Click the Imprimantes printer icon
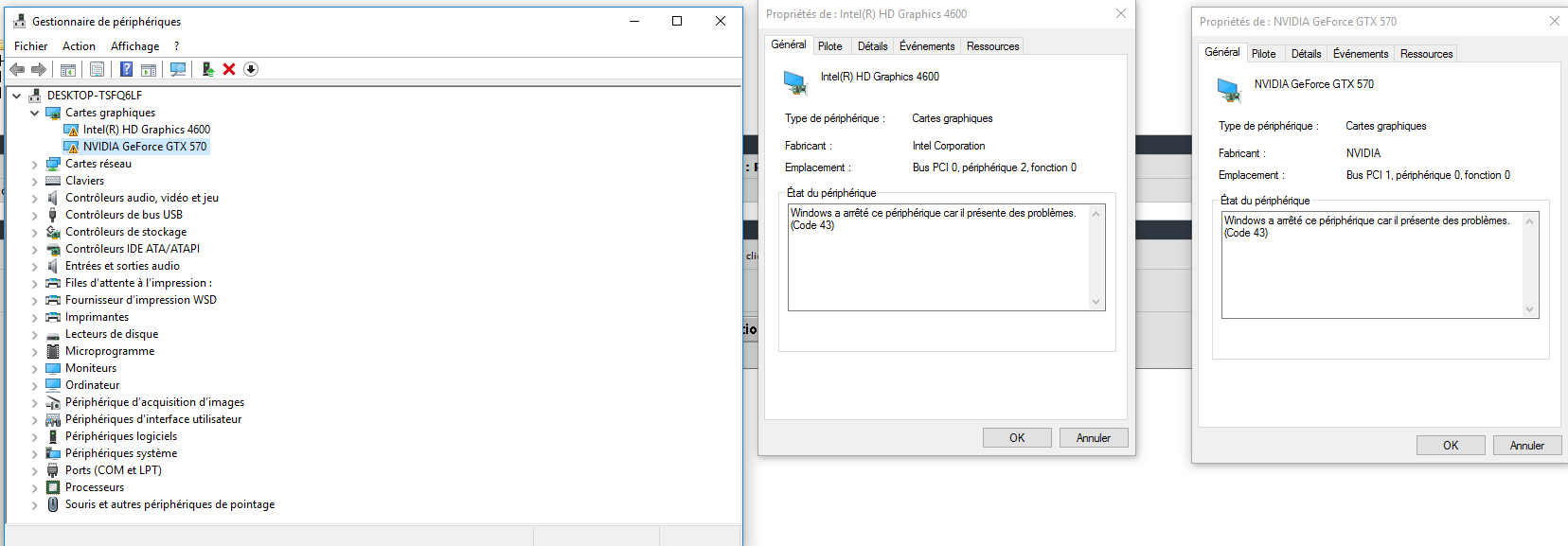Viewport: 1568px width, 546px height. pyautogui.click(x=53, y=317)
